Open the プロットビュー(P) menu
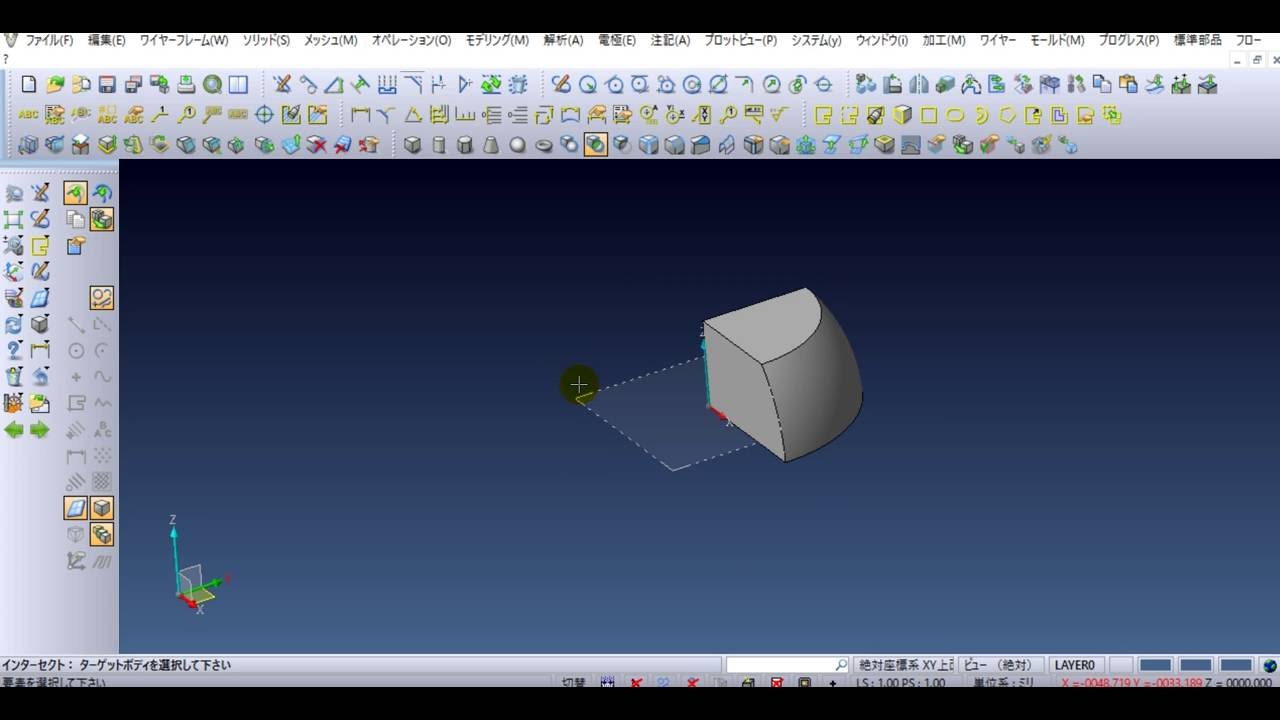 pos(740,40)
